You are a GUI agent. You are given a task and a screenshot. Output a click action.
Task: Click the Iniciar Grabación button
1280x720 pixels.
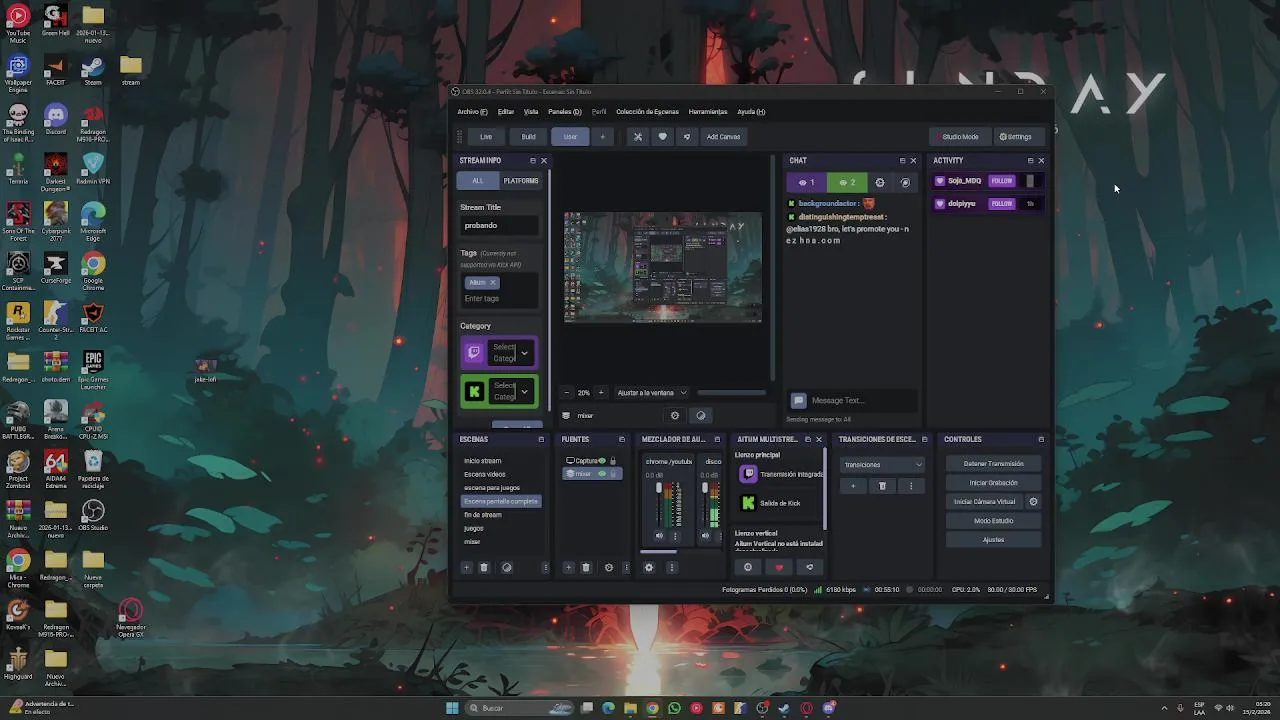993,483
